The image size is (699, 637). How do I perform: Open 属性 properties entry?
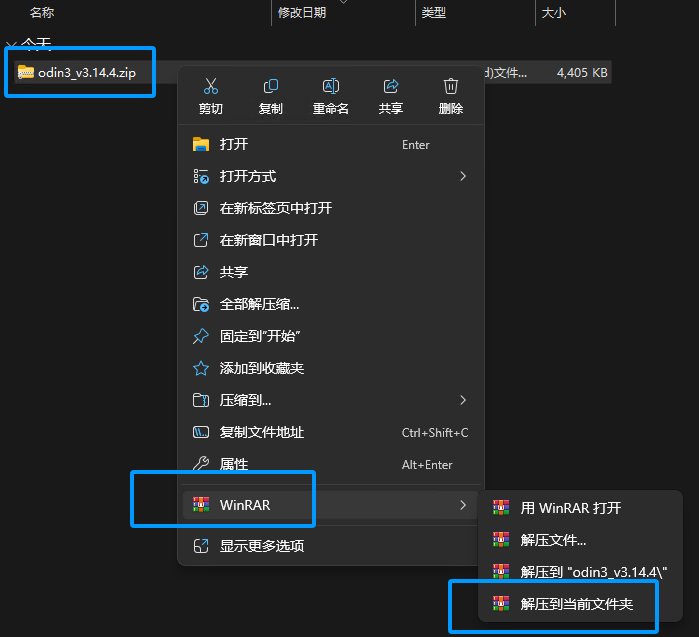pyautogui.click(x=331, y=464)
